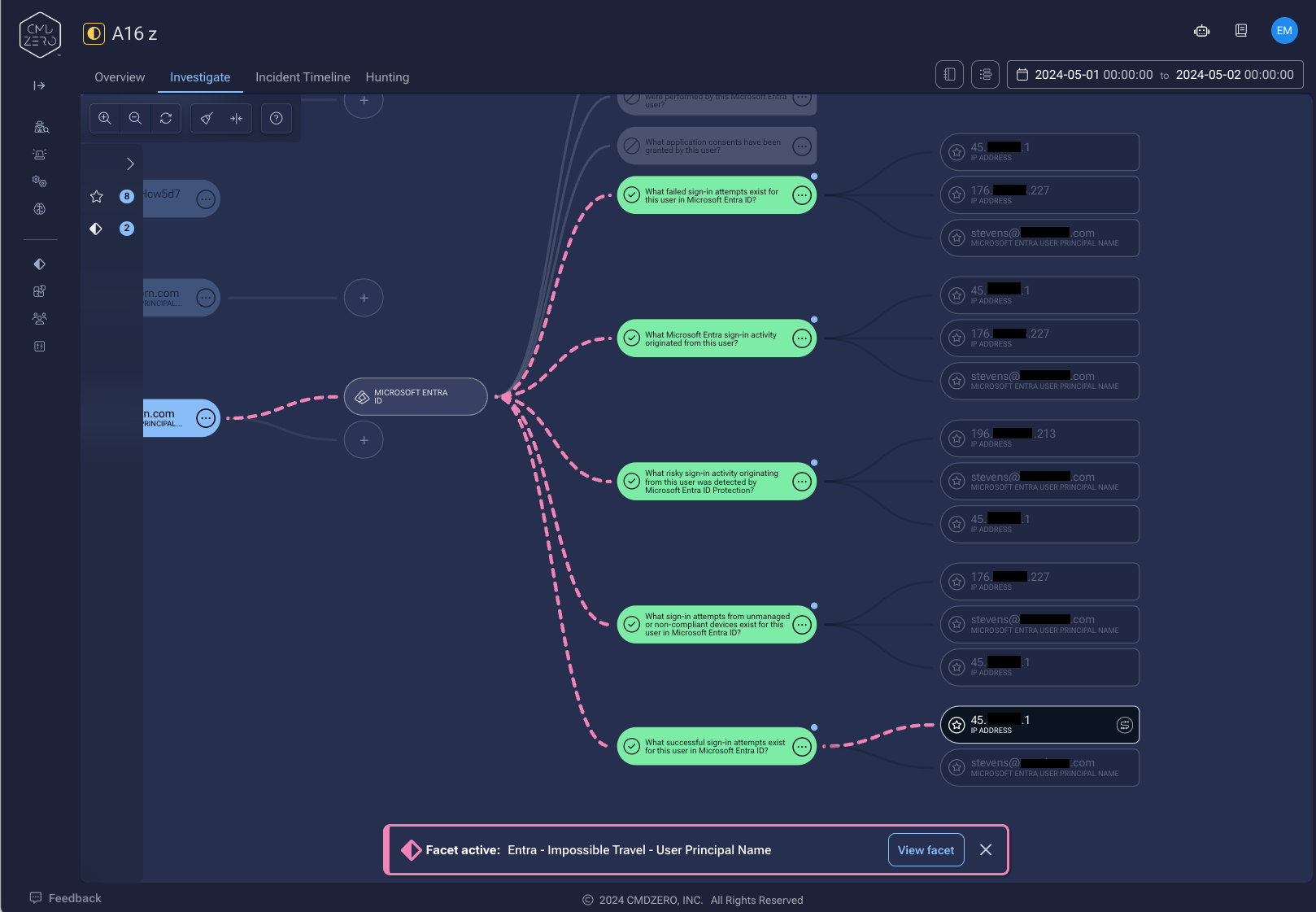
Task: Click the broom clean-up tool
Action: click(x=207, y=118)
